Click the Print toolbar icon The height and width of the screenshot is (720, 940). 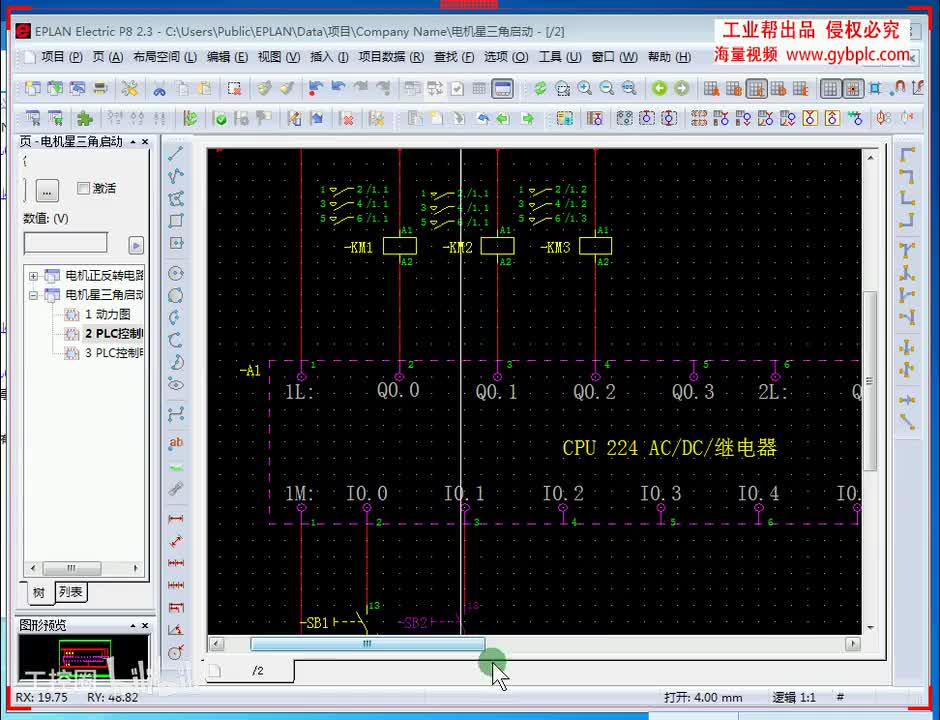tap(100, 89)
